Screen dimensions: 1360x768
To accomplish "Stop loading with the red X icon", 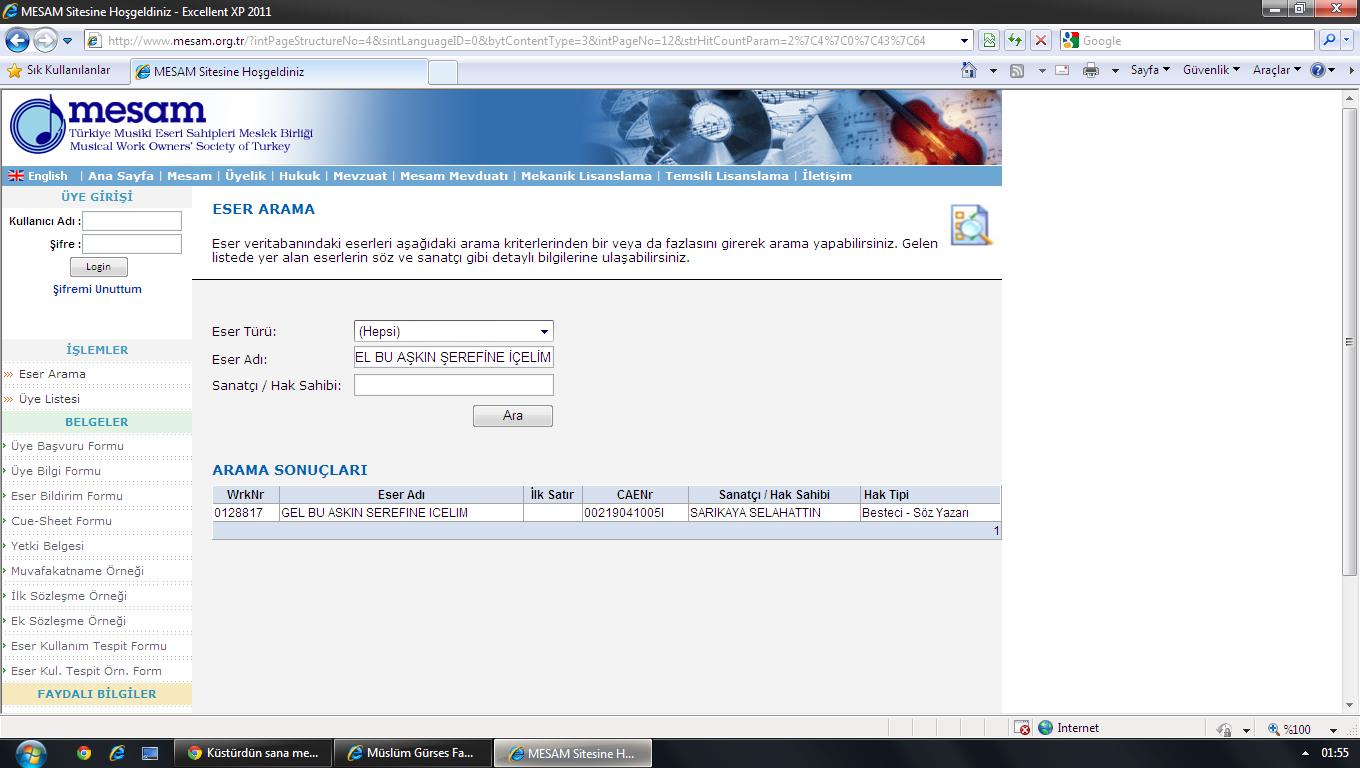I will click(x=1040, y=40).
